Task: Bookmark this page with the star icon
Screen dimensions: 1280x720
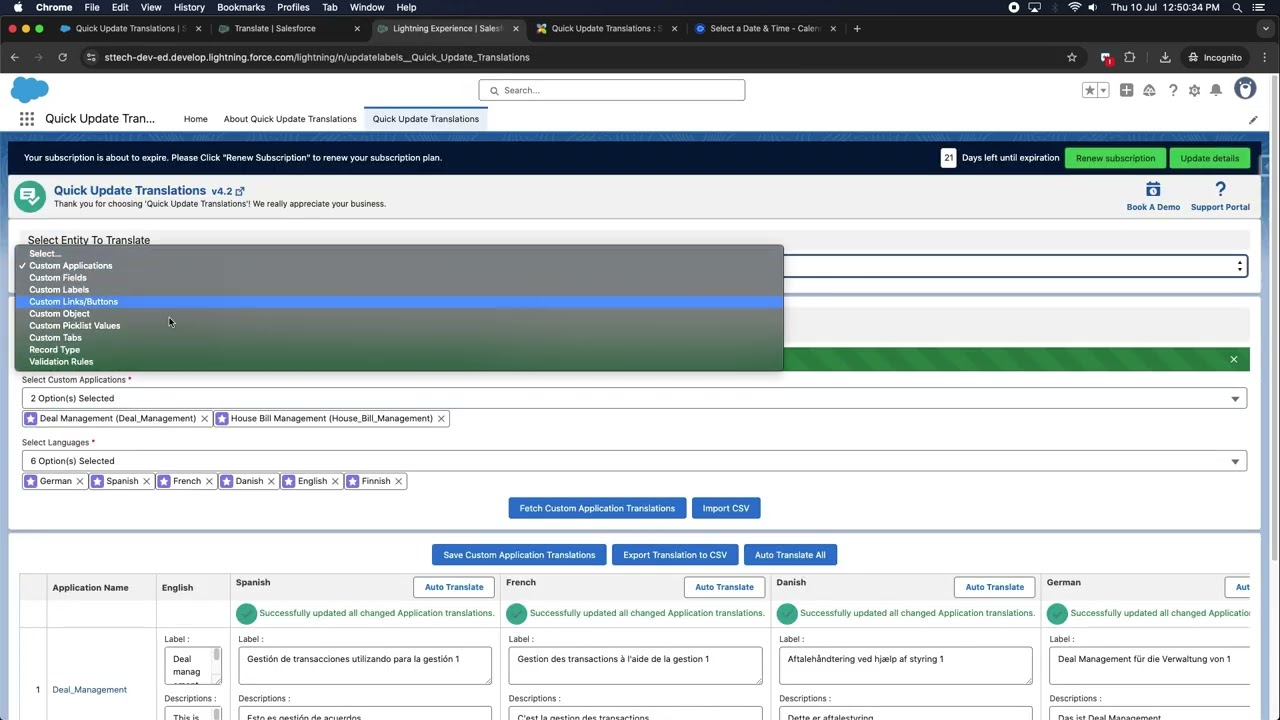Action: pos(1072,57)
